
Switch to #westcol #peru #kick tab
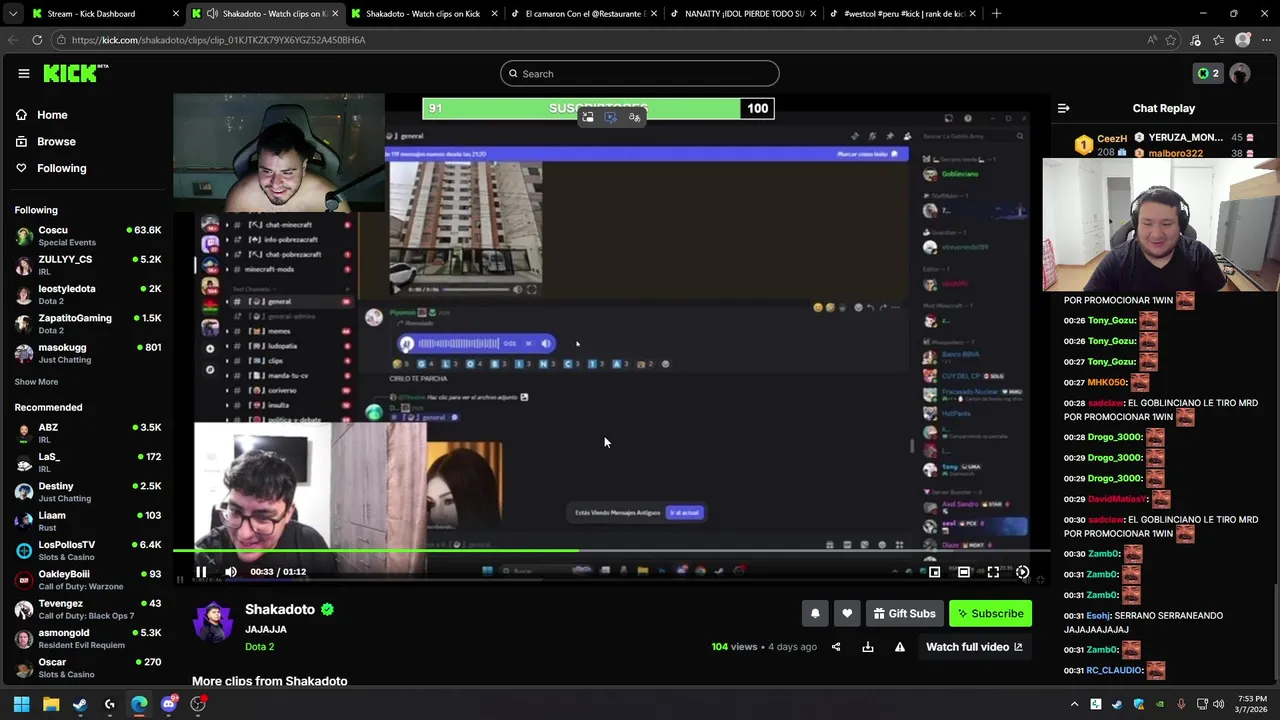[904, 14]
